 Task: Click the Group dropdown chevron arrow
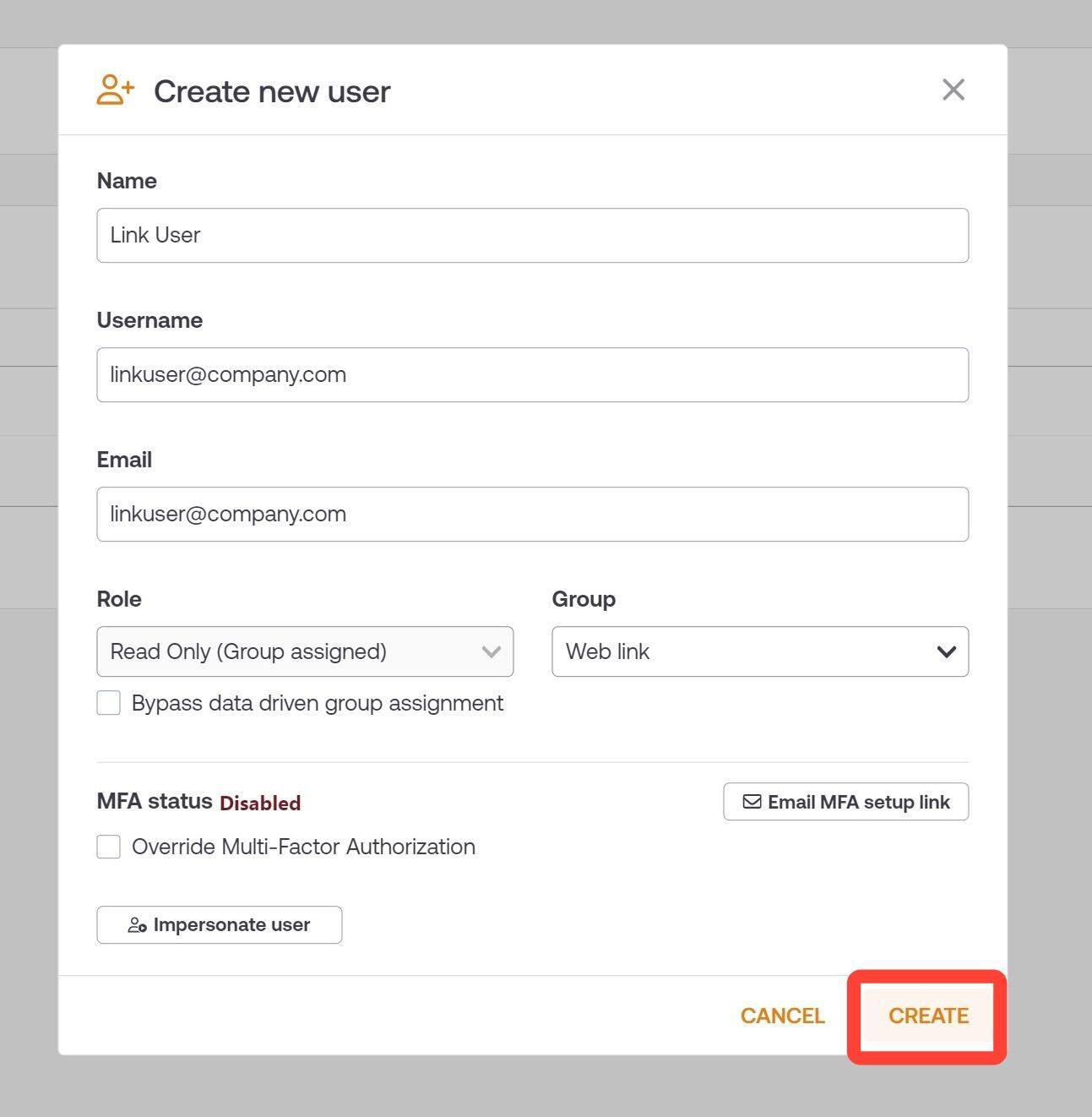(947, 651)
